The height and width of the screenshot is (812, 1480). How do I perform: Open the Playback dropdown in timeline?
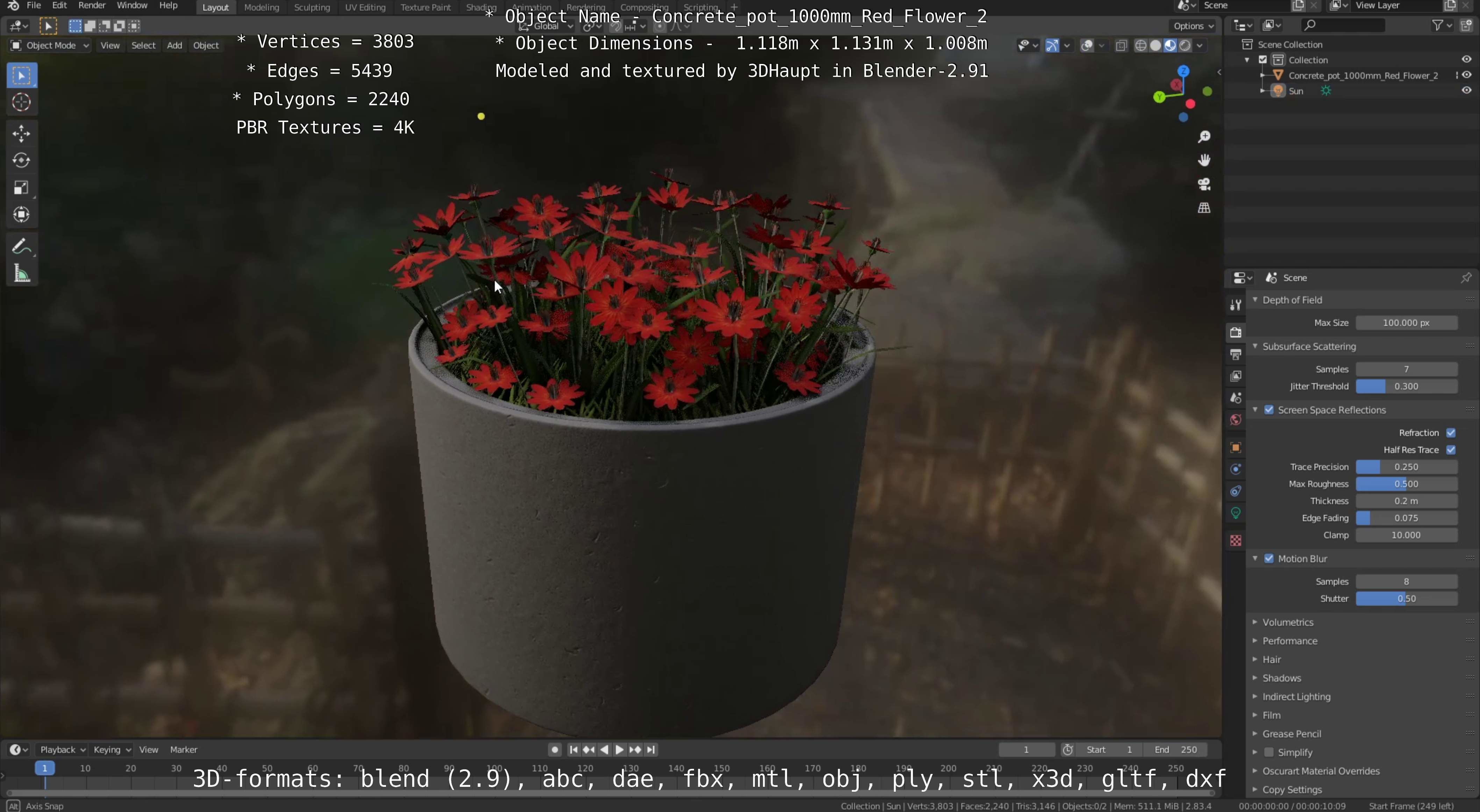point(62,750)
